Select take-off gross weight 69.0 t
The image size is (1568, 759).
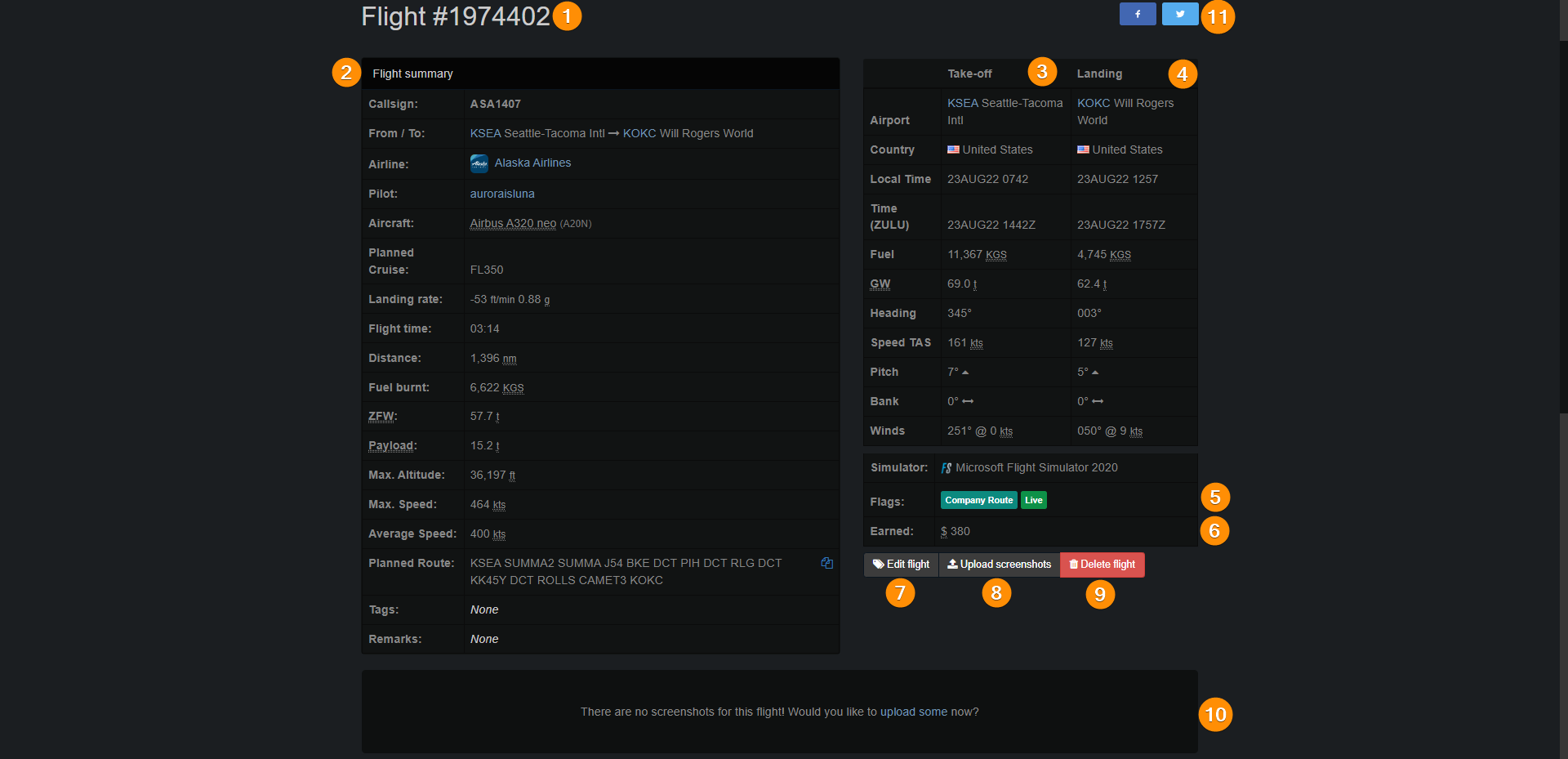coord(962,284)
